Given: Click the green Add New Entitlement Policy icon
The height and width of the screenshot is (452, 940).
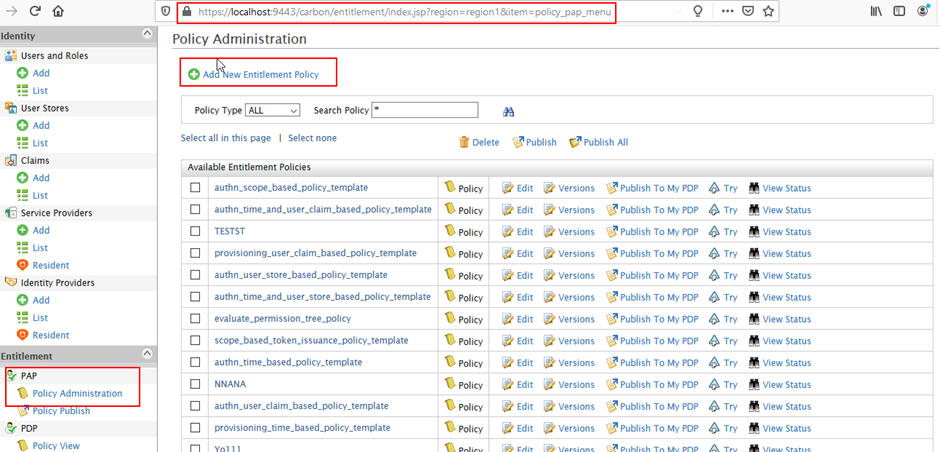Looking at the screenshot, I should pyautogui.click(x=194, y=75).
